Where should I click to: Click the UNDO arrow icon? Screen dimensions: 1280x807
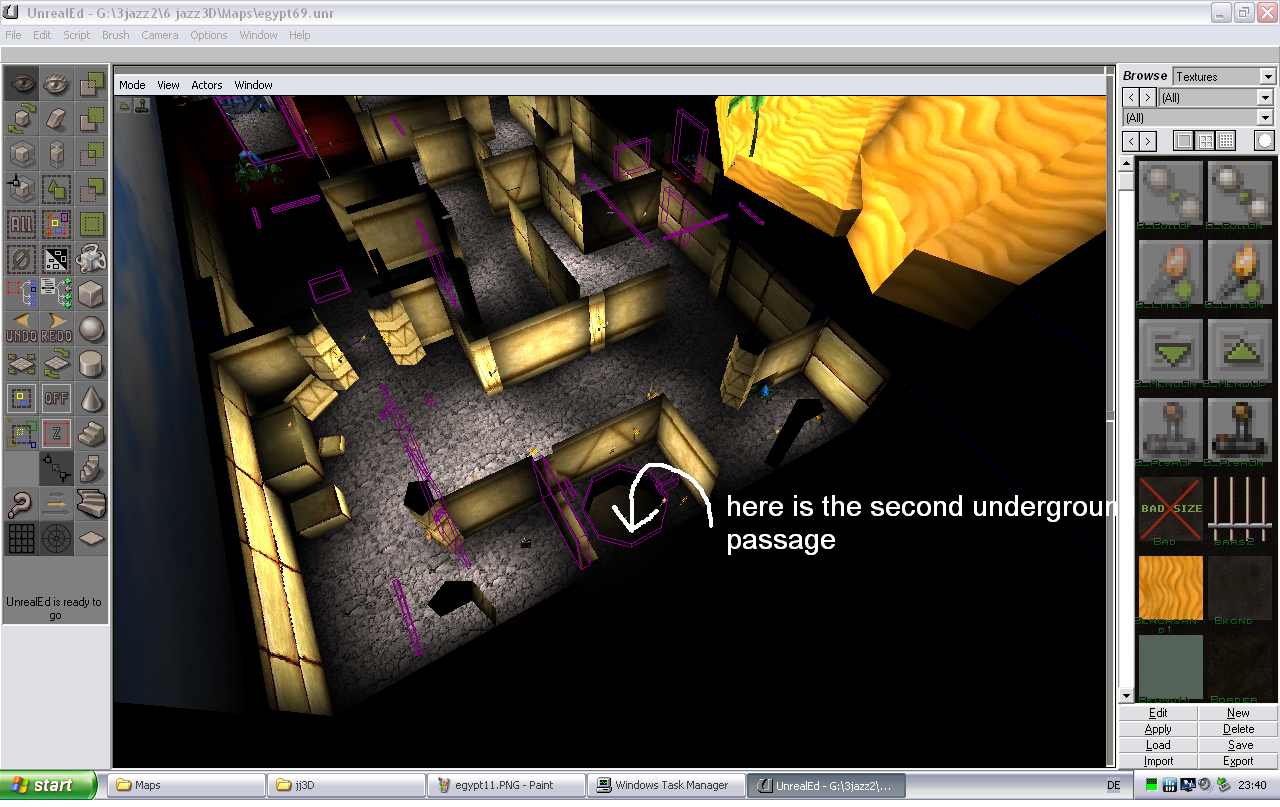click(22, 328)
